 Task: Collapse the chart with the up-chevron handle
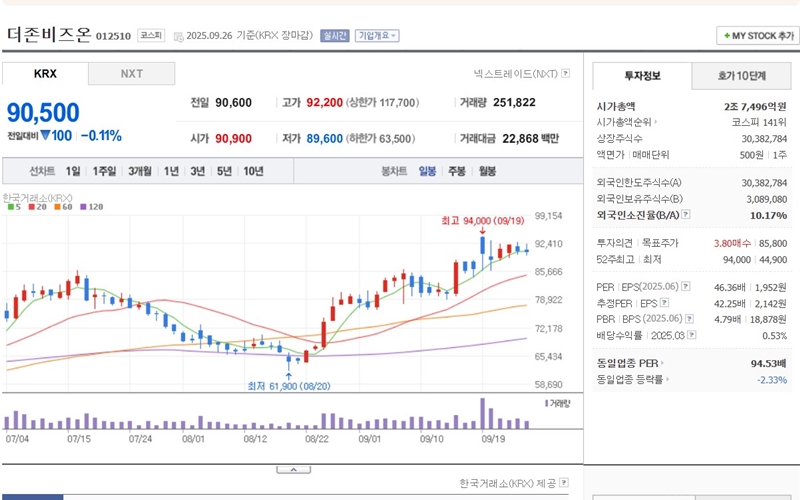pos(293,470)
